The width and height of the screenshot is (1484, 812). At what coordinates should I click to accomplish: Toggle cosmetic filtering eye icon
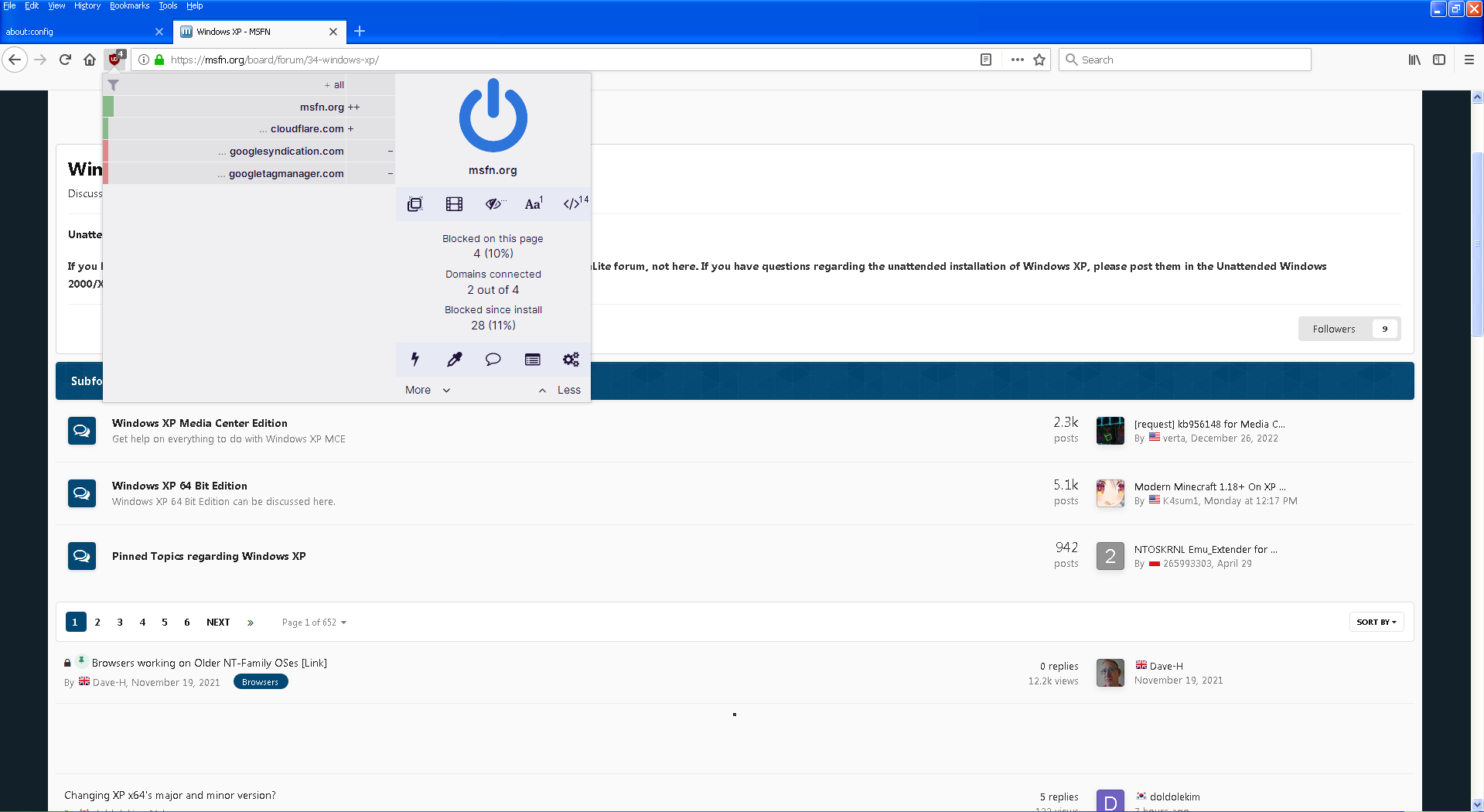(493, 204)
